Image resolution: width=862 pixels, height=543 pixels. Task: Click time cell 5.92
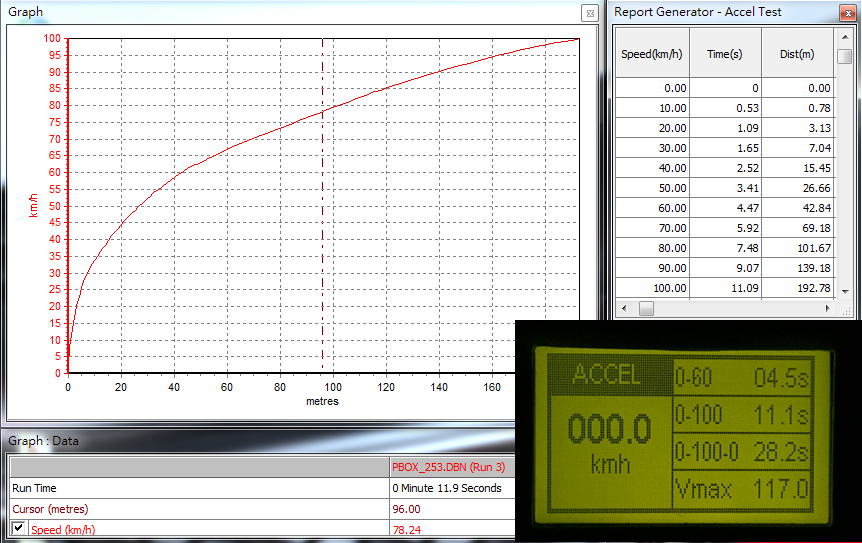tap(725, 228)
